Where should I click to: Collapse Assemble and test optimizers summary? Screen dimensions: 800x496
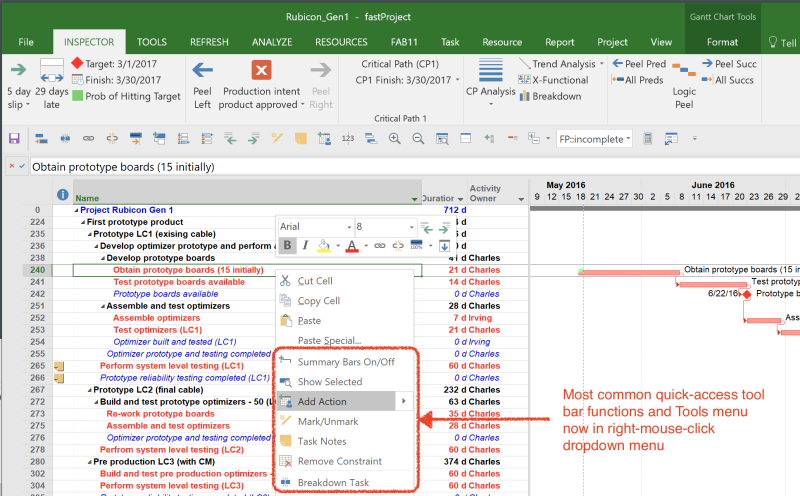103,306
